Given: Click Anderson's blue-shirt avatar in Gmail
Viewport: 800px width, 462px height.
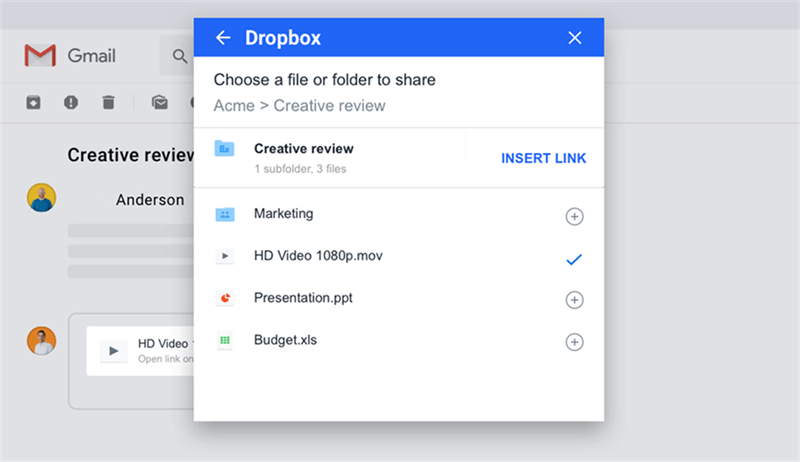Looking at the screenshot, I should click(41, 198).
